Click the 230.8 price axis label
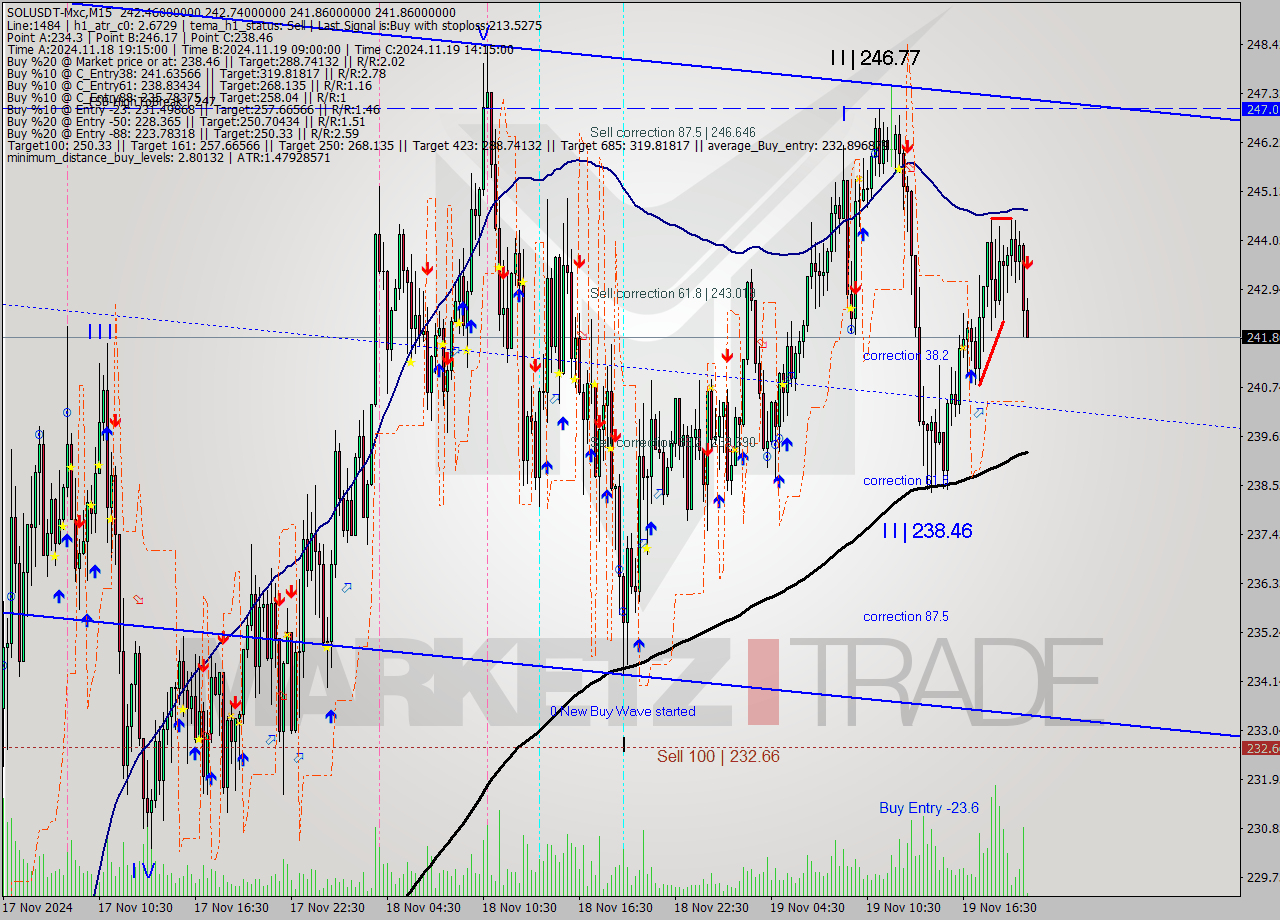Screen dimensions: 1280x920 point(1262,828)
